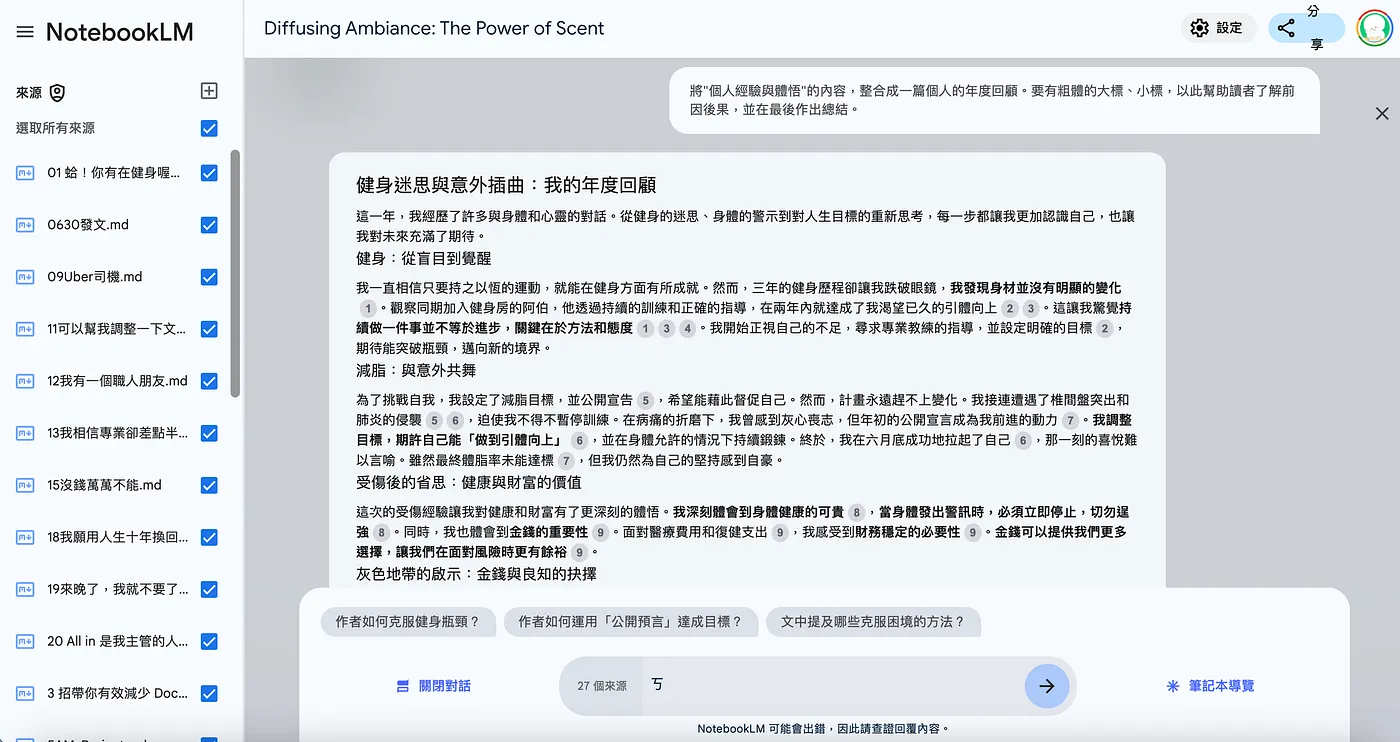Open source 11可以幫我調整一下文
This screenshot has height=742, width=1400.
[116, 329]
